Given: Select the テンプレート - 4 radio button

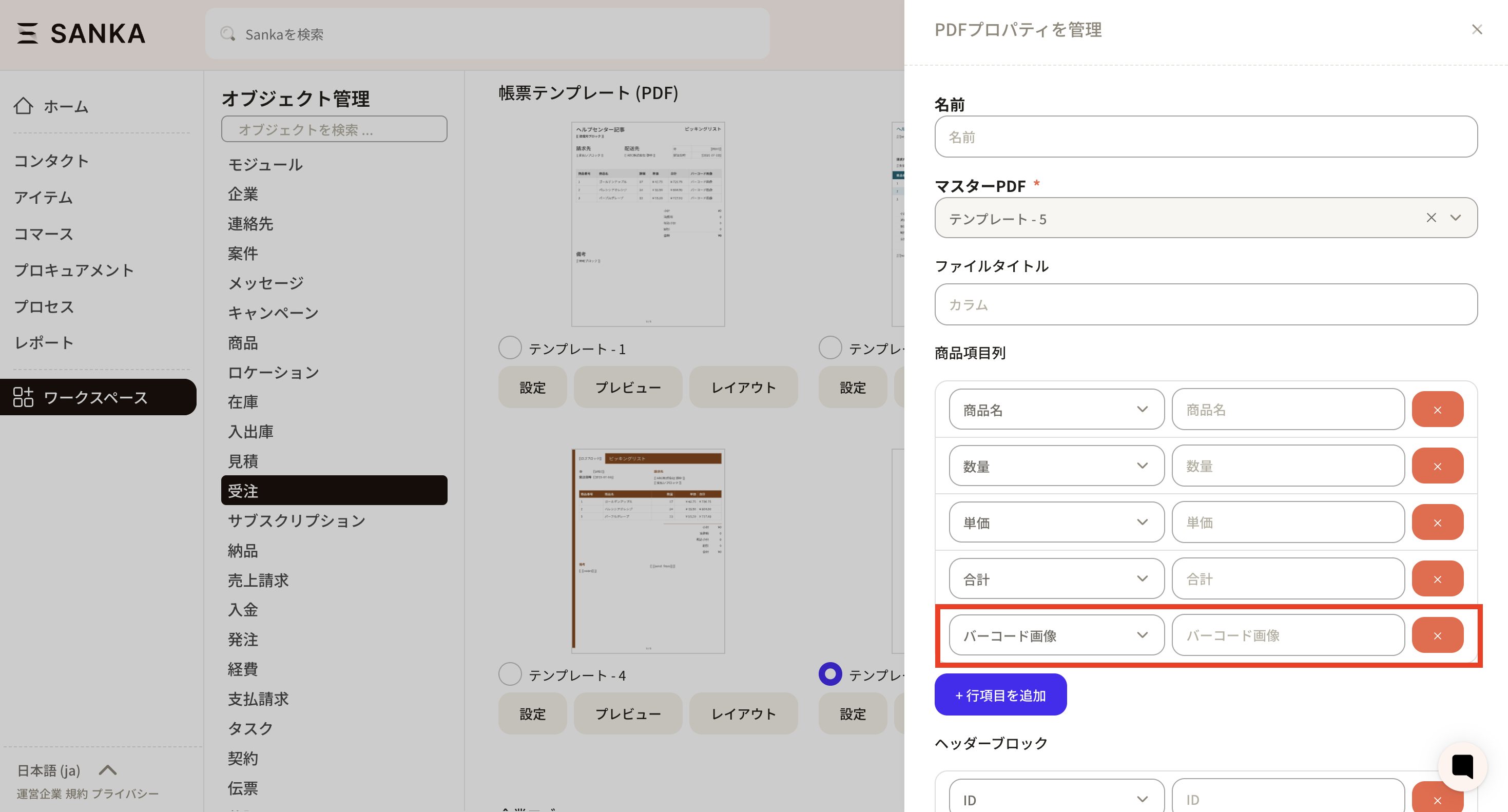Looking at the screenshot, I should tap(510, 674).
